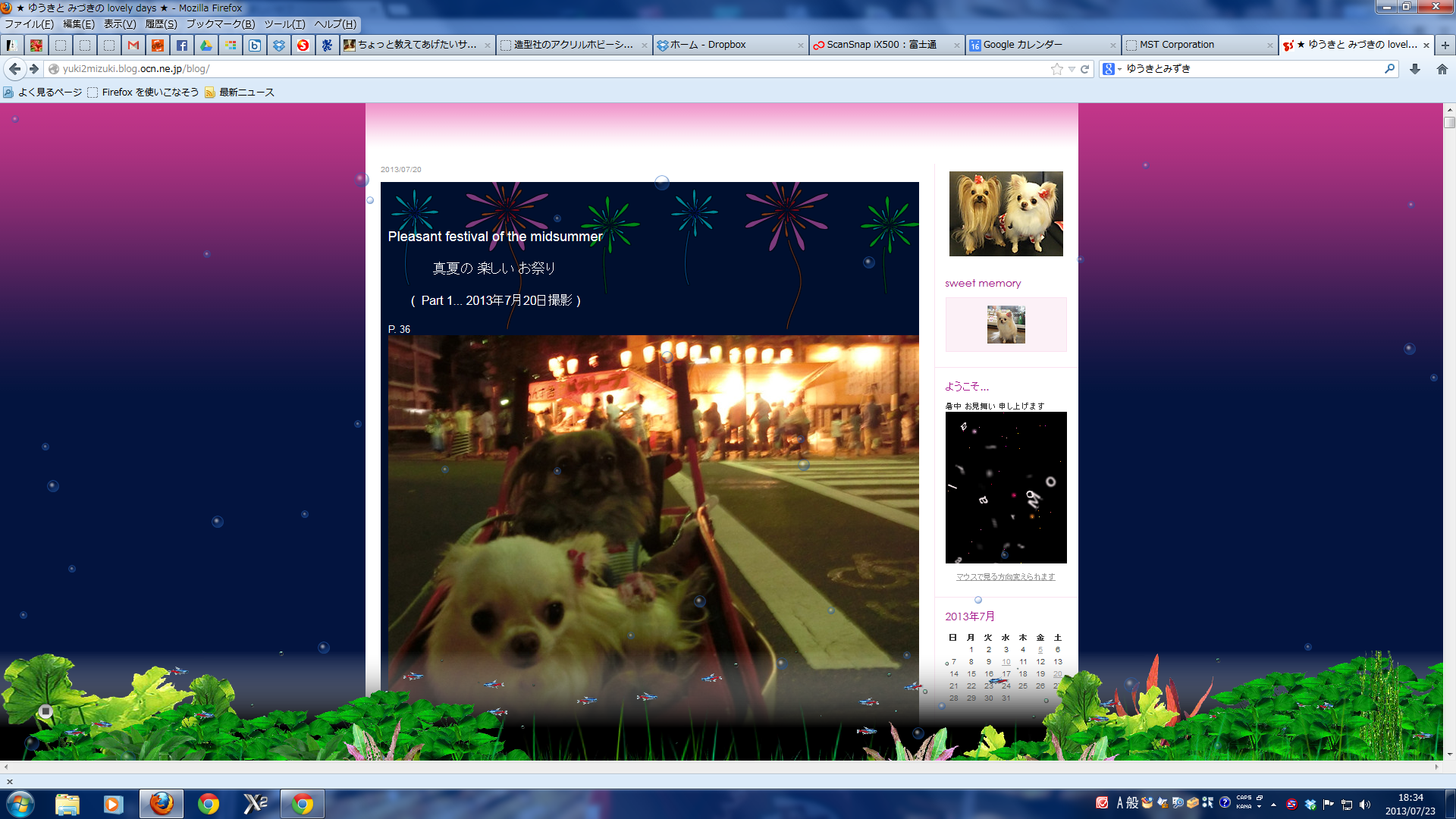Click the volume speaker tray icon

[x=1365, y=805]
